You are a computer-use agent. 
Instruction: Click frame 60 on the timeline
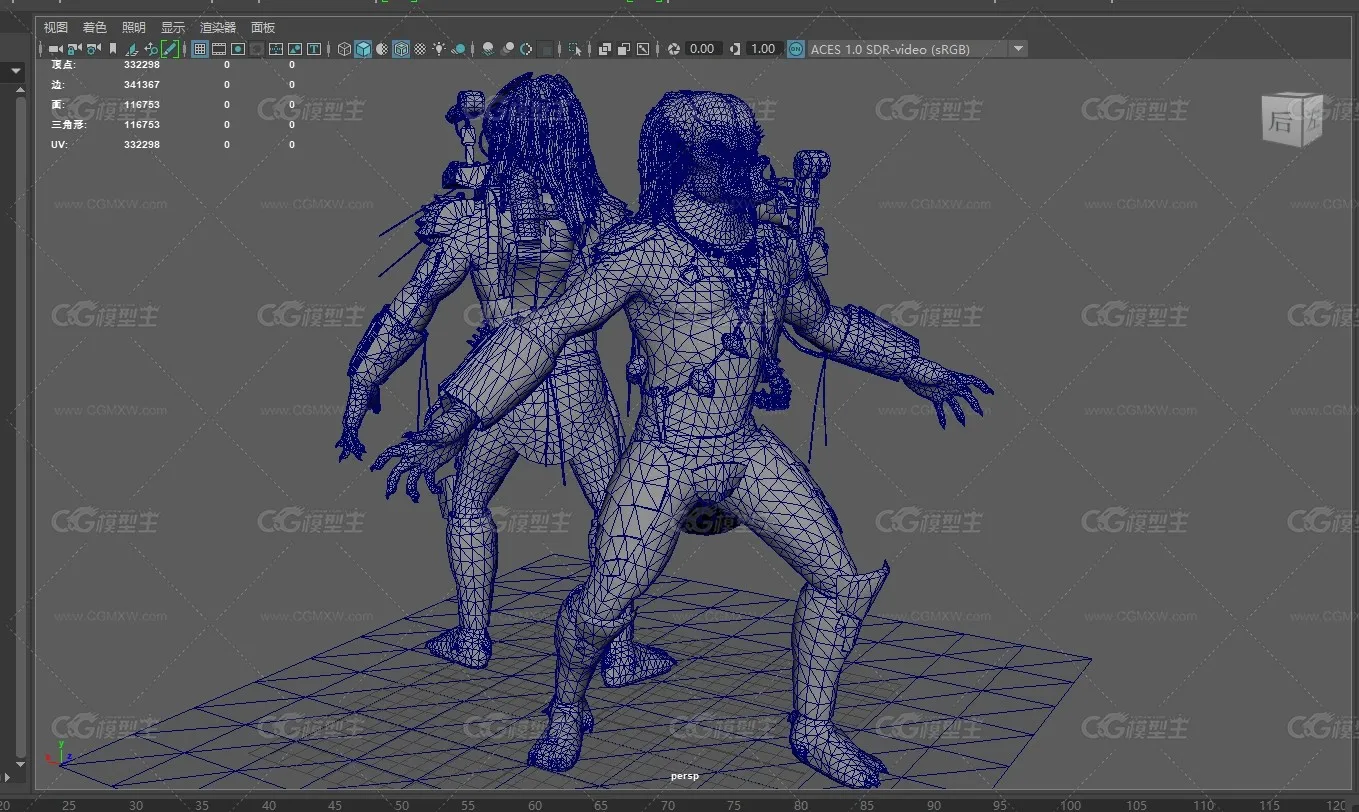534,805
